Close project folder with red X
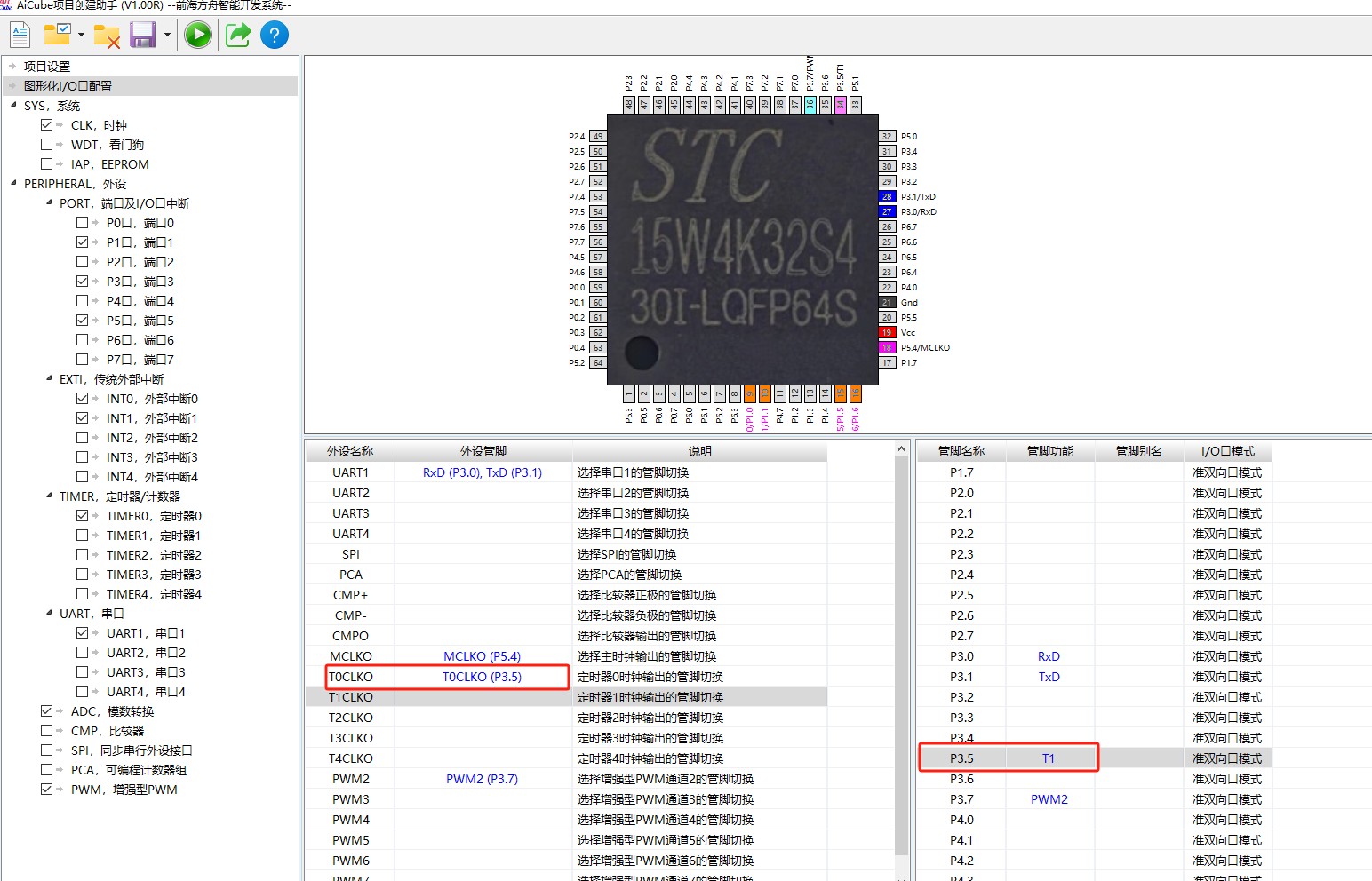This screenshot has height=881, width=1372. pos(107,36)
